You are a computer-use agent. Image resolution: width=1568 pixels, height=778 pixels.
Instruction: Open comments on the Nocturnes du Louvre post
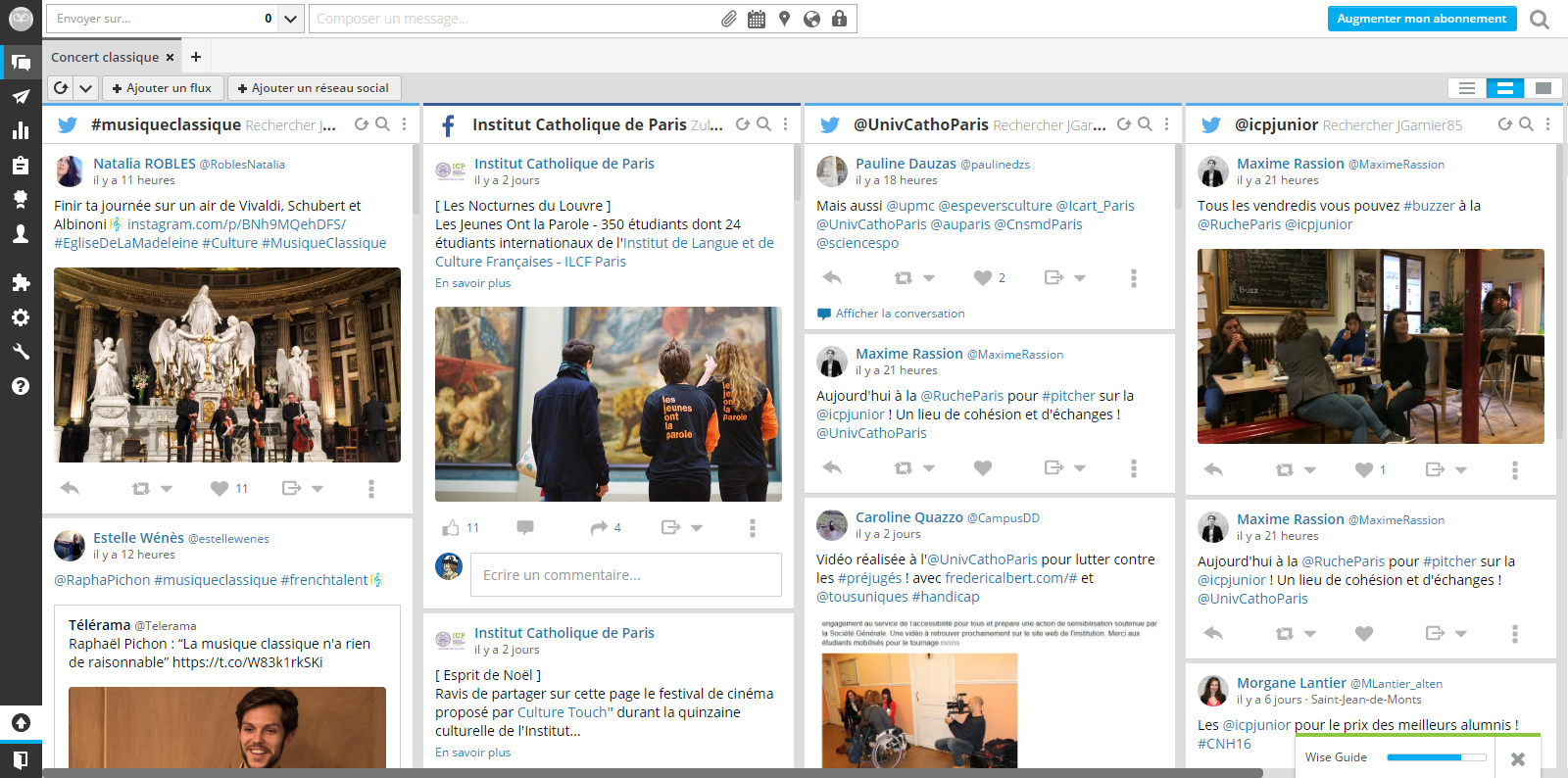click(x=525, y=528)
